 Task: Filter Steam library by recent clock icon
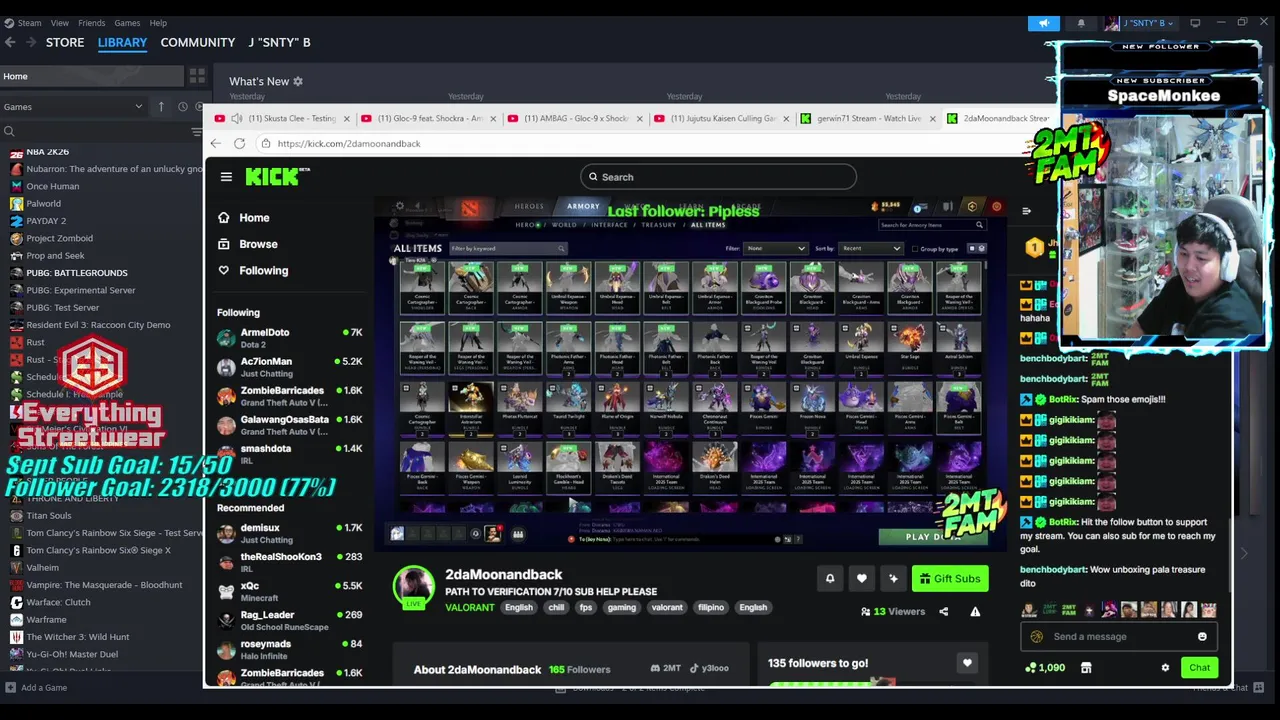click(182, 106)
